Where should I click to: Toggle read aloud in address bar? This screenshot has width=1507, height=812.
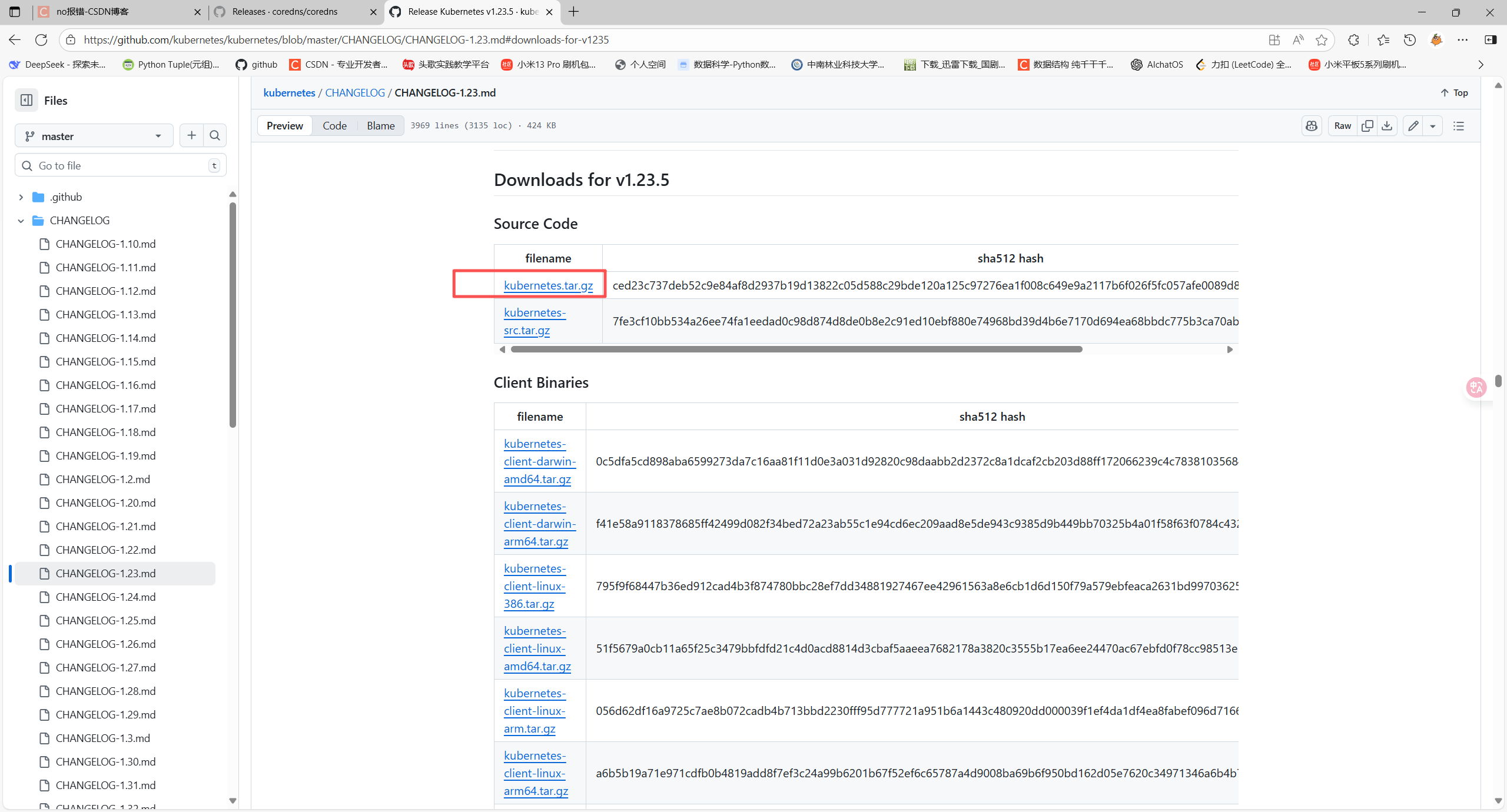[x=1298, y=39]
